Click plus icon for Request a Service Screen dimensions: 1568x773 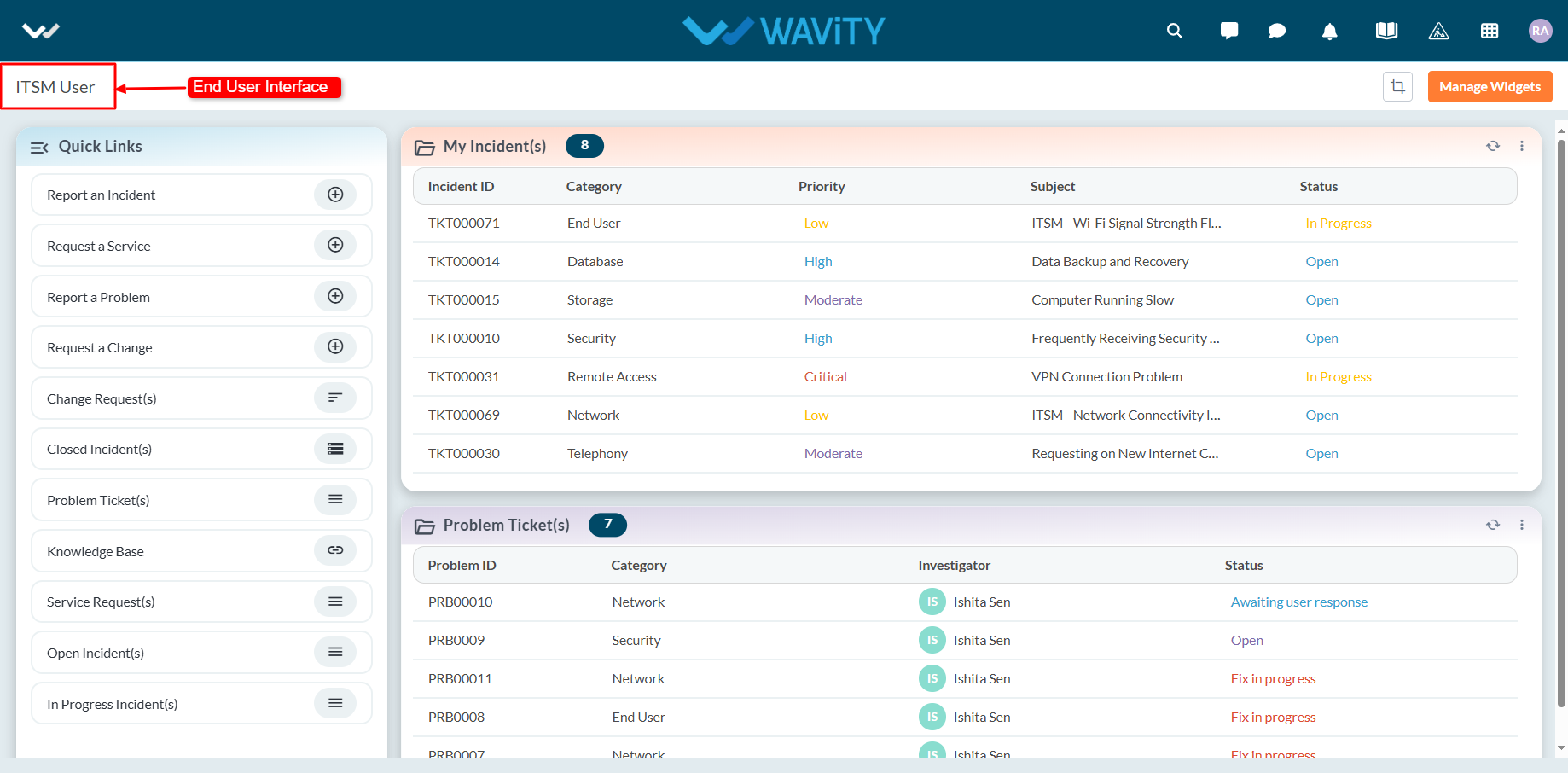click(335, 245)
